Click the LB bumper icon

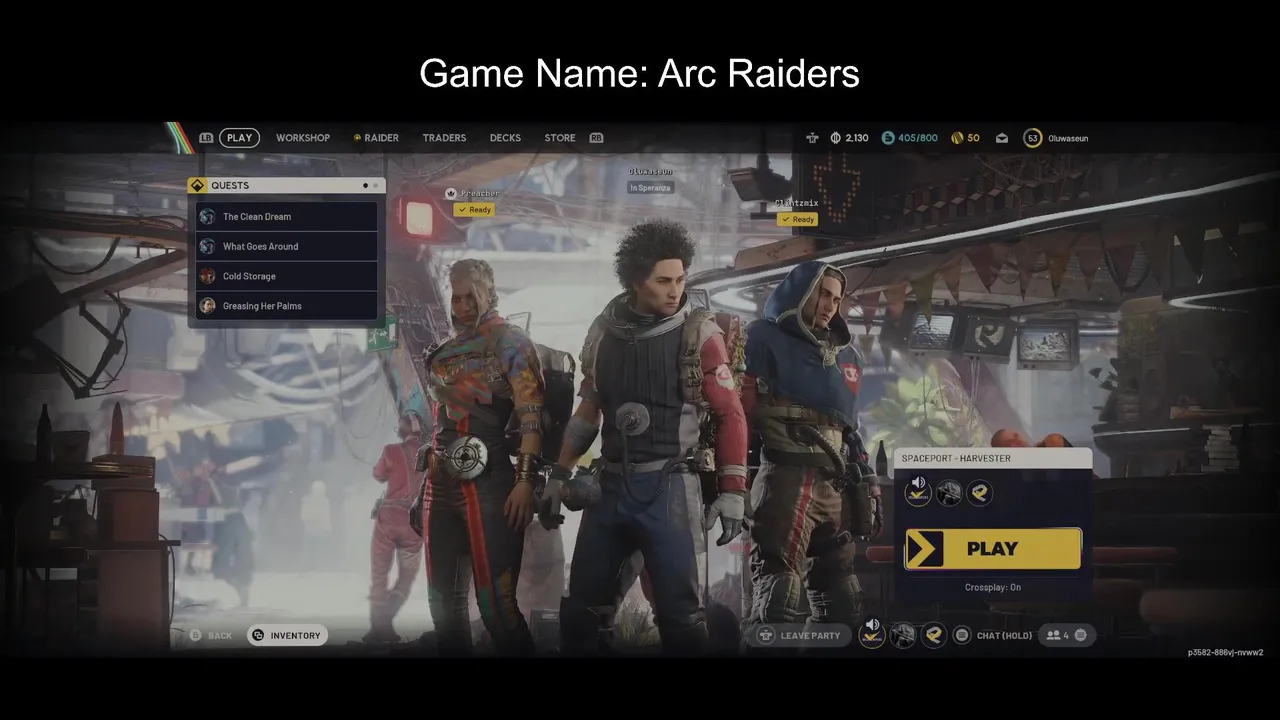click(x=206, y=138)
